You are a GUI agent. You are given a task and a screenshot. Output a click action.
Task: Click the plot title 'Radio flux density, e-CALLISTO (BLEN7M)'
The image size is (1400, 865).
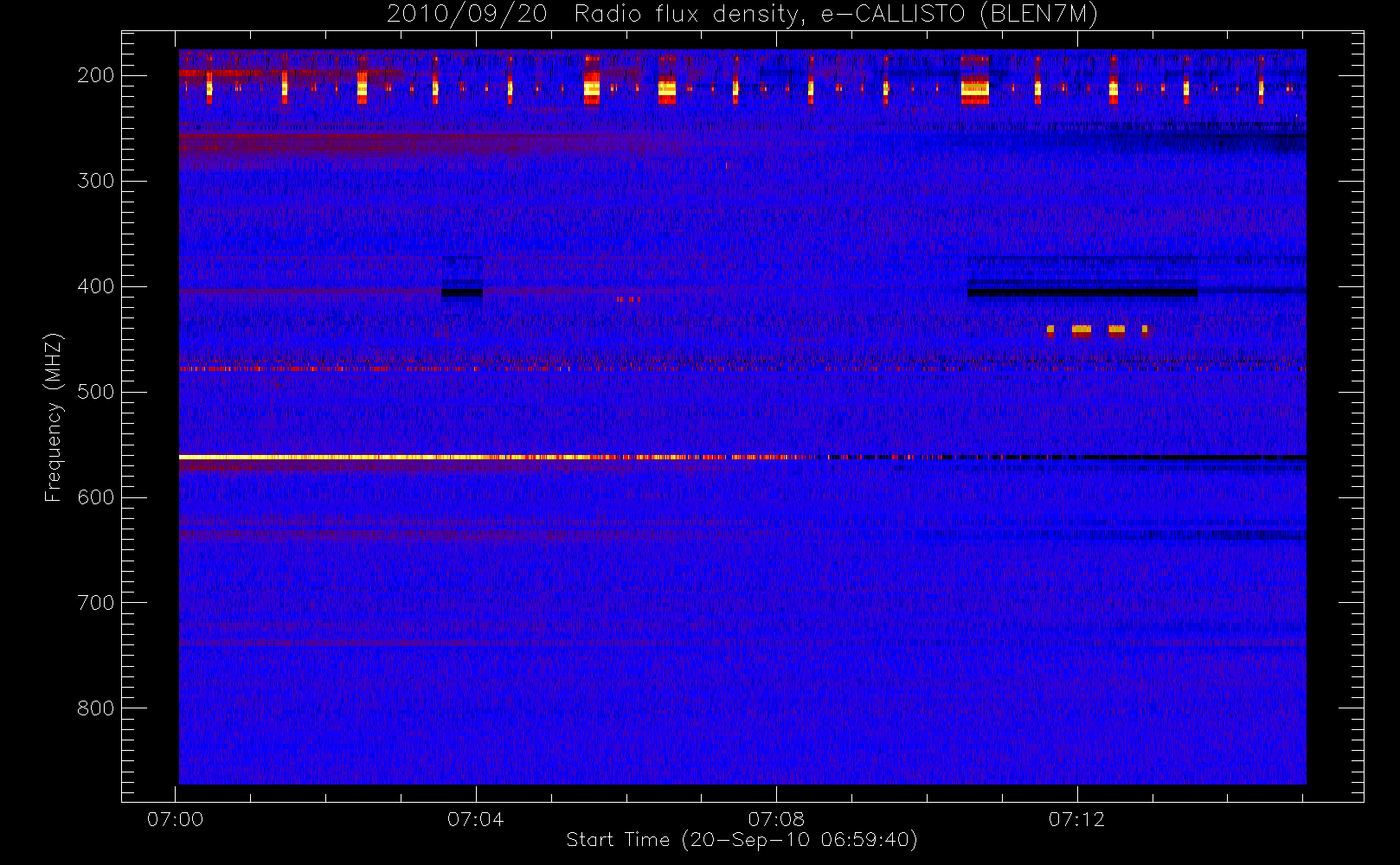(836, 15)
